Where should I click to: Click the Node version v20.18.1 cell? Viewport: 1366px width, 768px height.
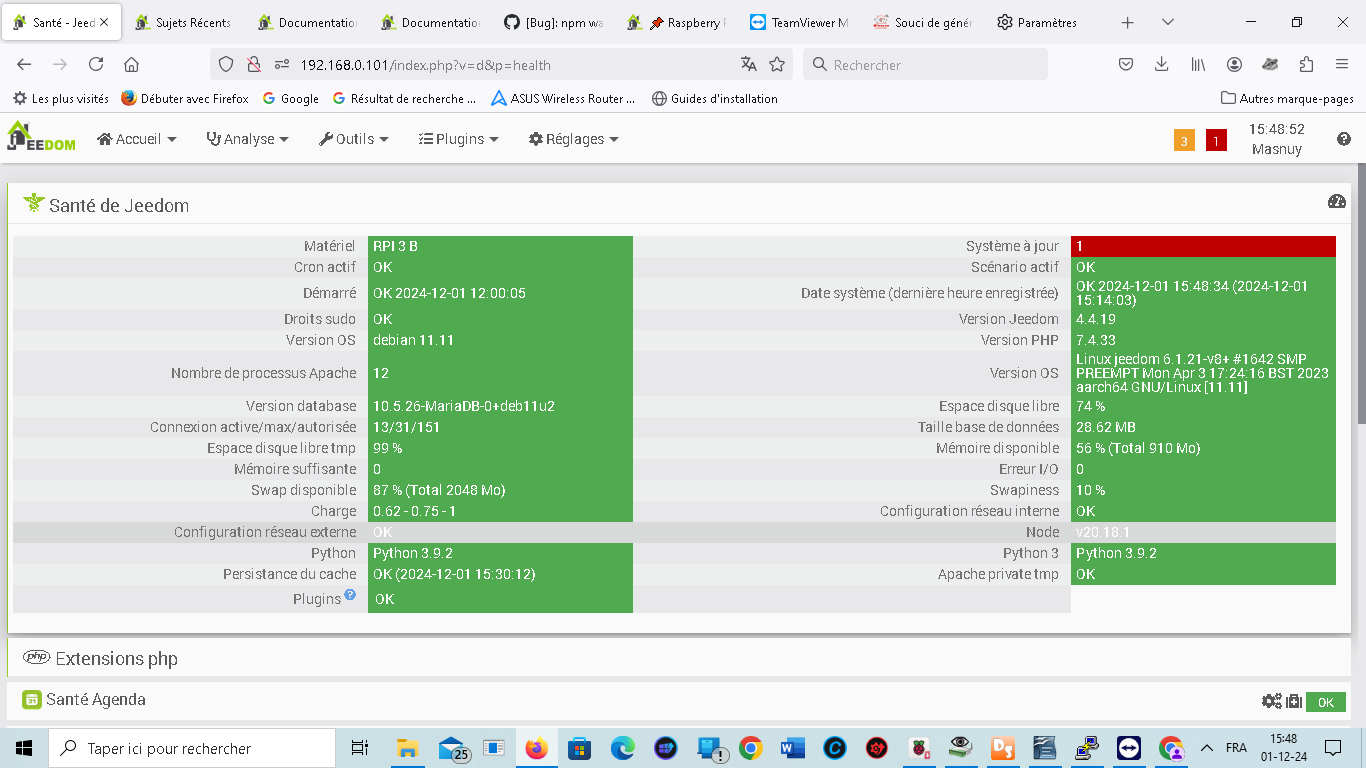tap(1203, 532)
